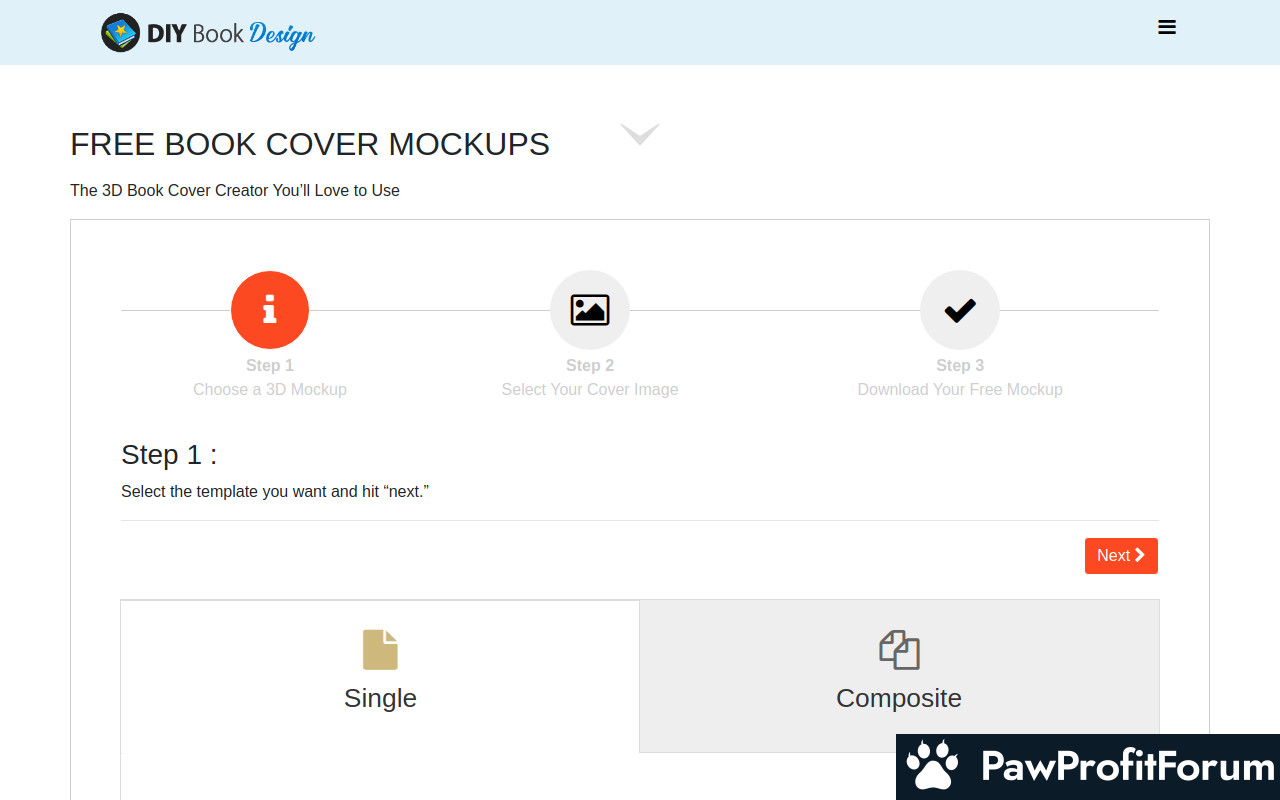The height and width of the screenshot is (800, 1280).
Task: Click the Step 1 red info circle icon
Action: (270, 310)
